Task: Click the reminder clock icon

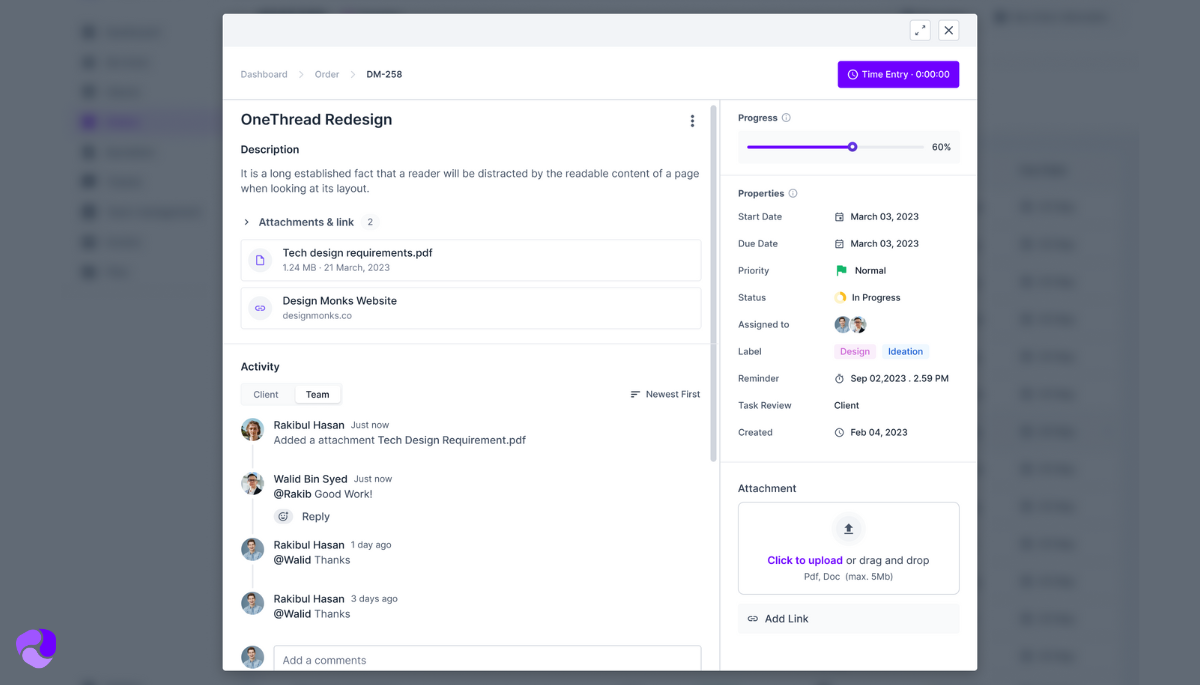Action: [841, 378]
